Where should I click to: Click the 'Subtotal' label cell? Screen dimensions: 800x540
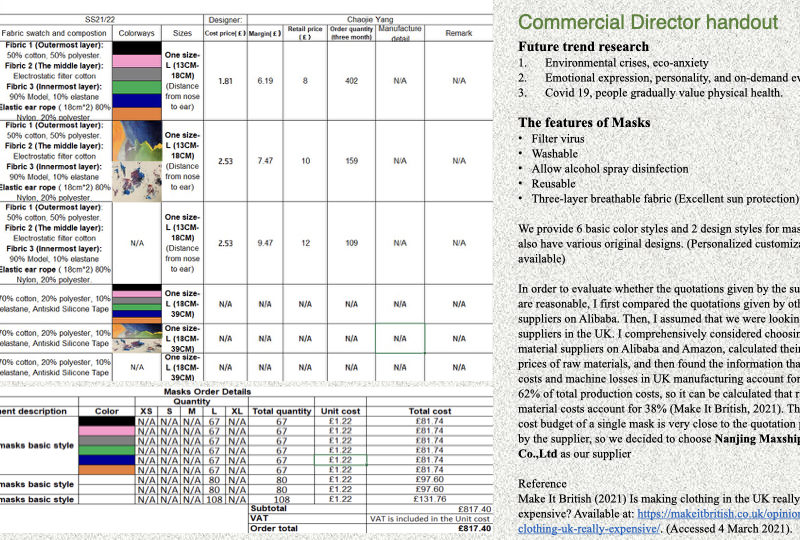point(307,509)
